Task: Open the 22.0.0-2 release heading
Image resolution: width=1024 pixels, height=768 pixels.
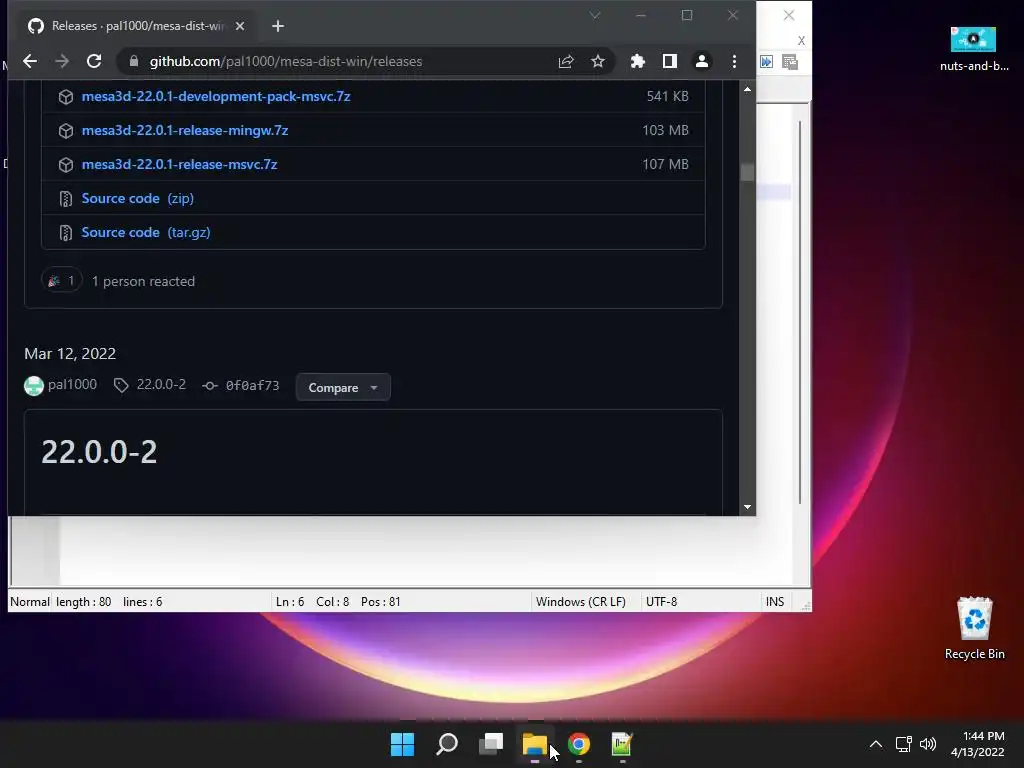Action: [99, 452]
